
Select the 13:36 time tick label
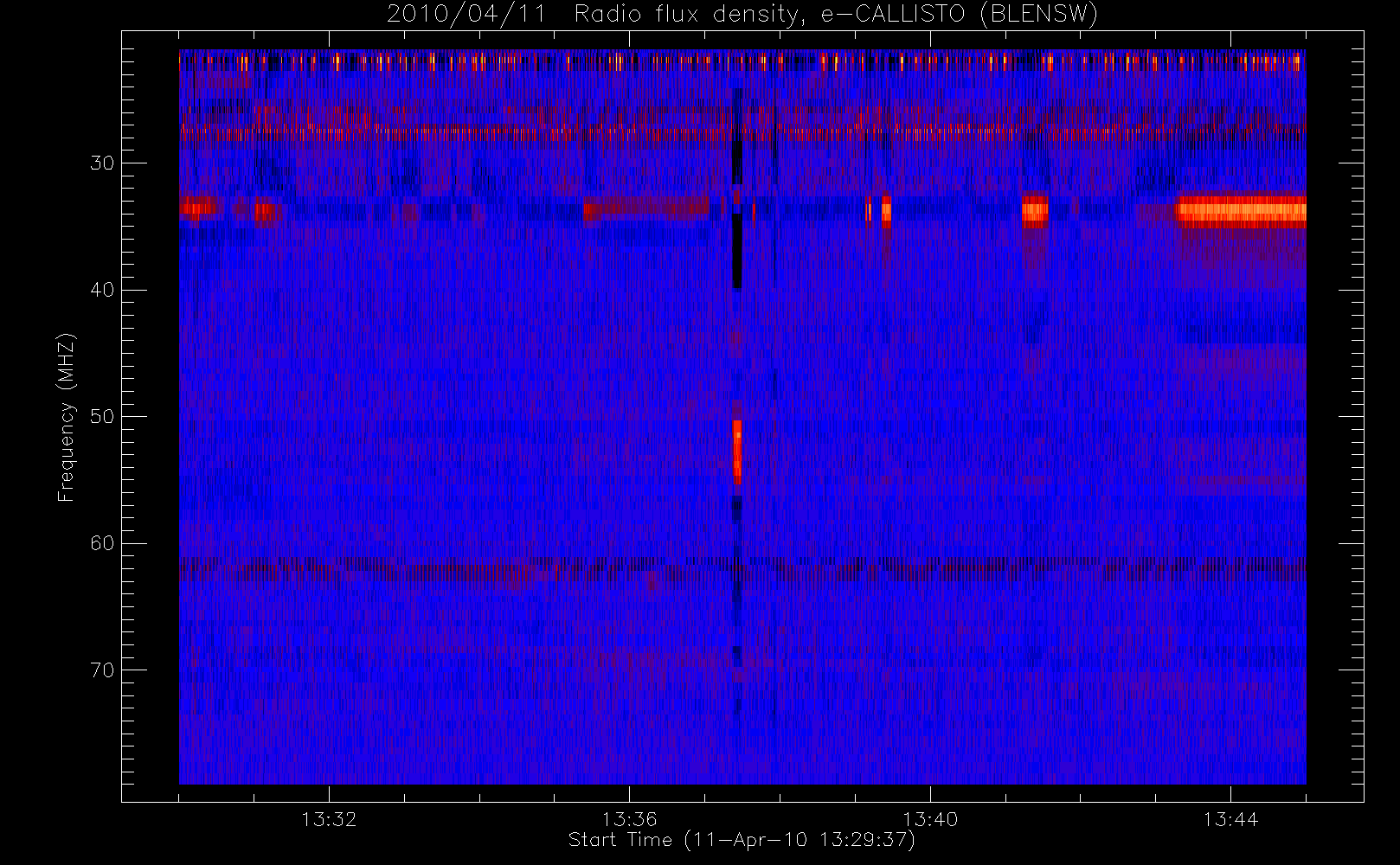click(x=629, y=818)
